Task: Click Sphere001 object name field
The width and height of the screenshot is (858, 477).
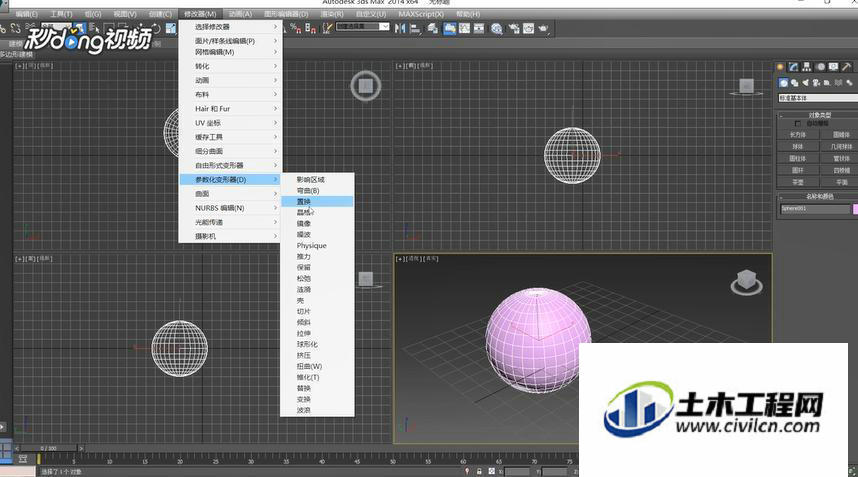Action: point(815,209)
